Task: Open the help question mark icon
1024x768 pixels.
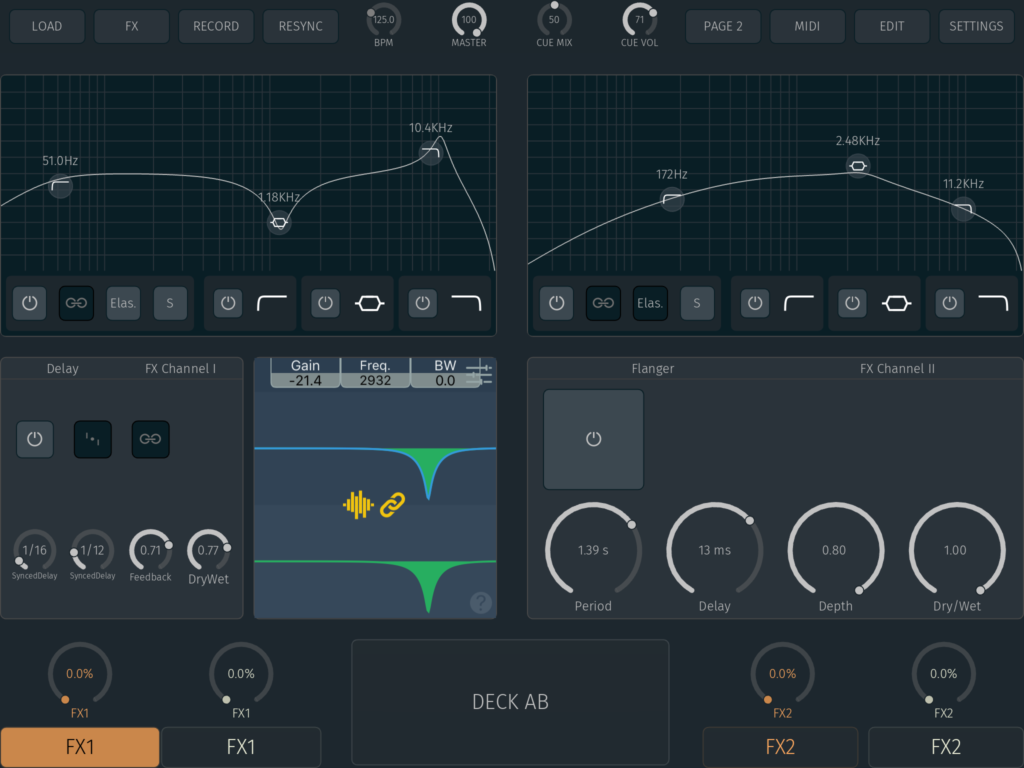Action: point(481,602)
